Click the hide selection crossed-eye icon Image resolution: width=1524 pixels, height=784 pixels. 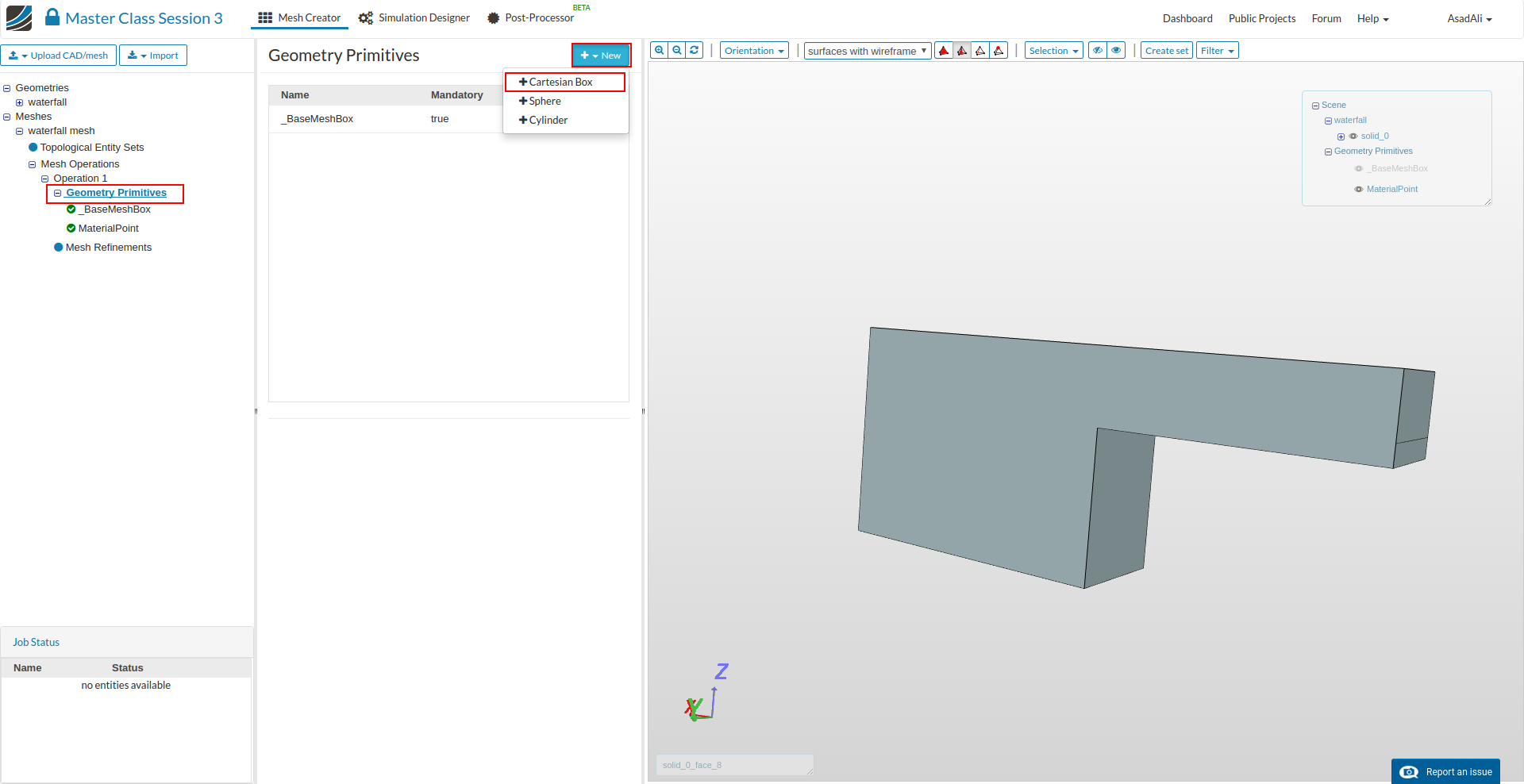click(1098, 51)
